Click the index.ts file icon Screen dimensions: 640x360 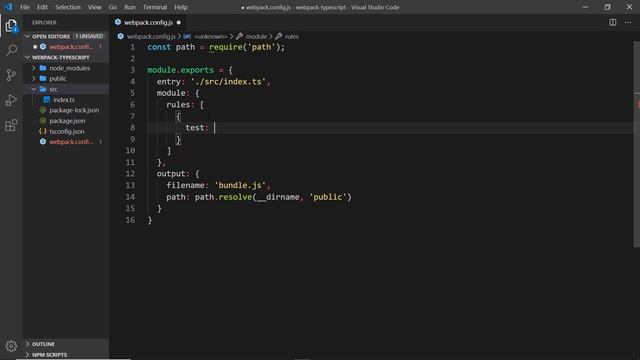(x=47, y=100)
